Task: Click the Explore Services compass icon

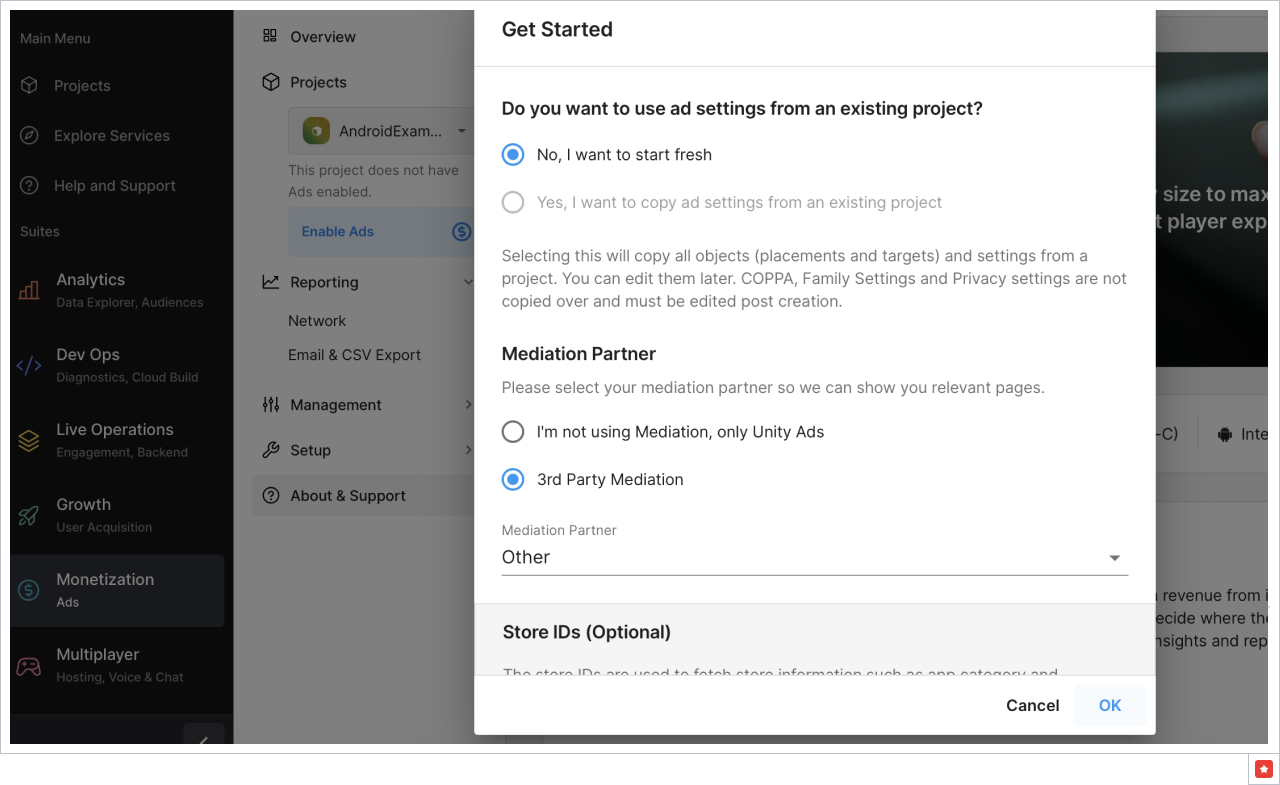Action: coord(30,136)
